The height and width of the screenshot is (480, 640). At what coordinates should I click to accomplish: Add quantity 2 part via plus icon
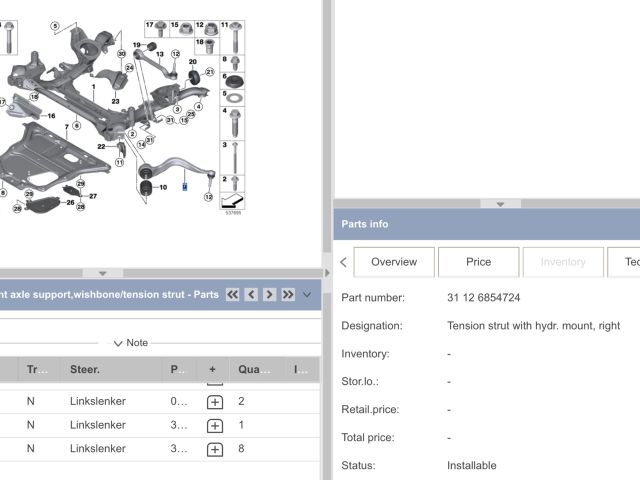(x=214, y=401)
